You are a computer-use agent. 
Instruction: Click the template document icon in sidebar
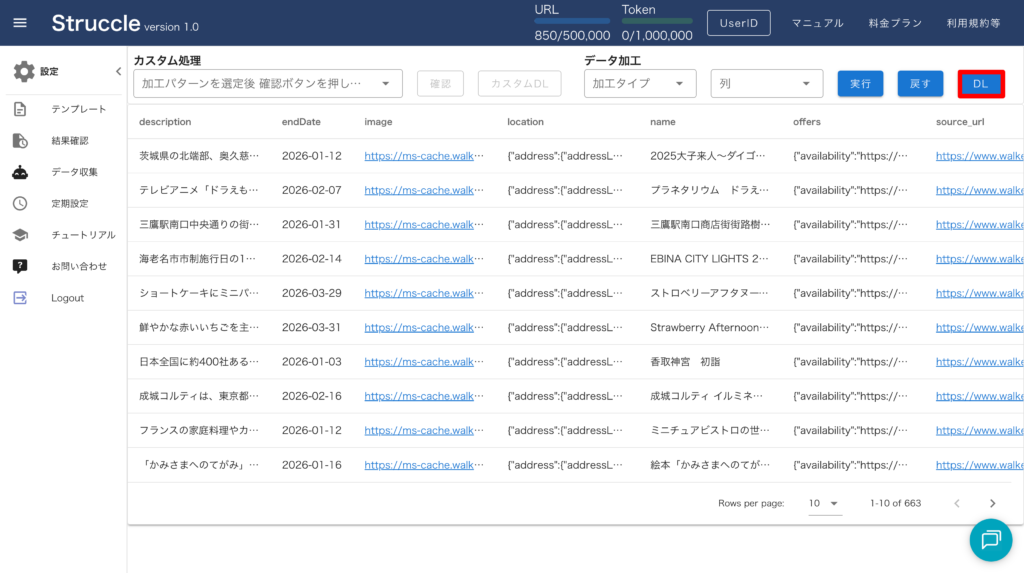(20, 109)
